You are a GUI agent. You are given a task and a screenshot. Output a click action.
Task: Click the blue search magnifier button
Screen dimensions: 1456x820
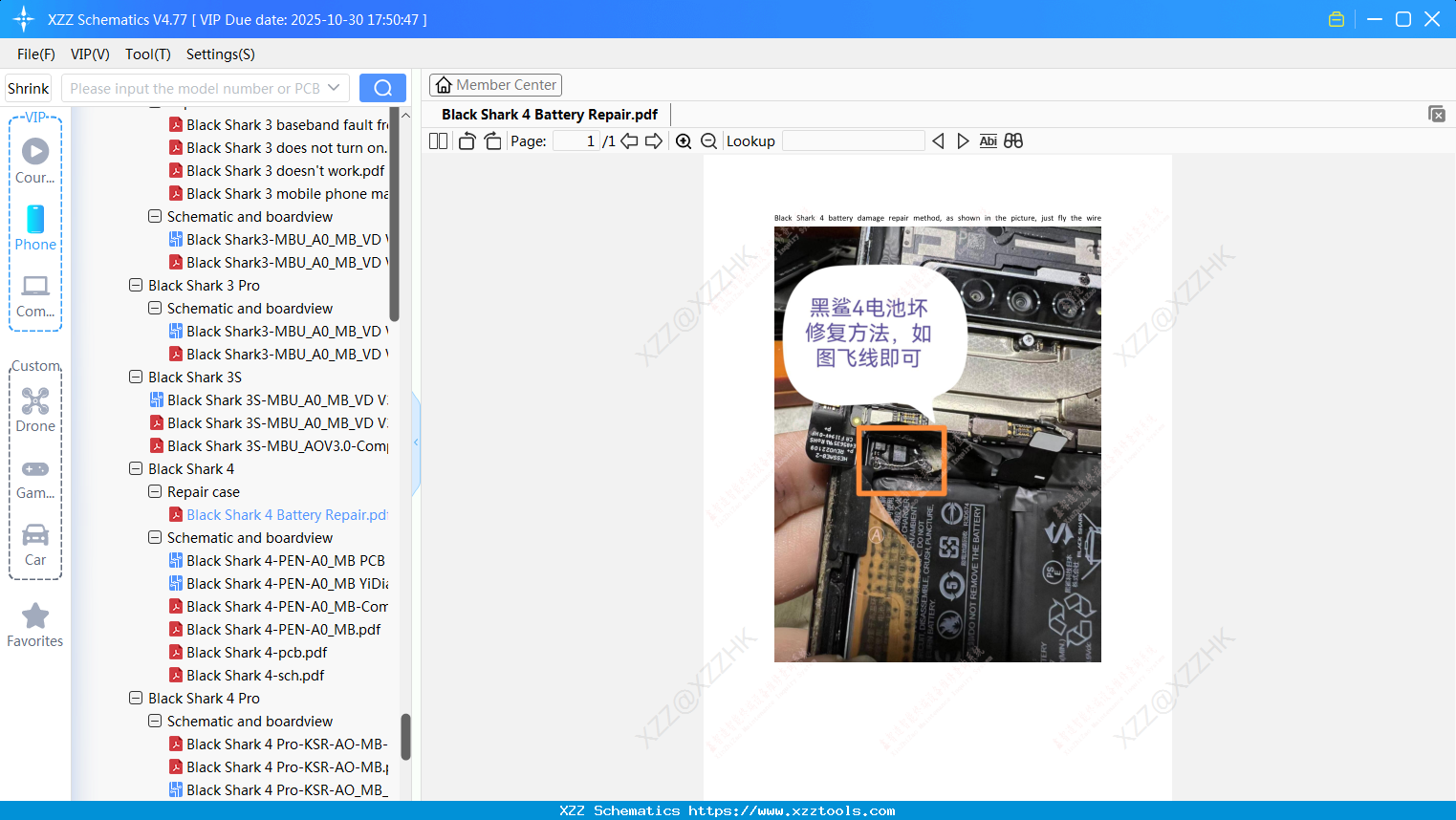coord(382,88)
